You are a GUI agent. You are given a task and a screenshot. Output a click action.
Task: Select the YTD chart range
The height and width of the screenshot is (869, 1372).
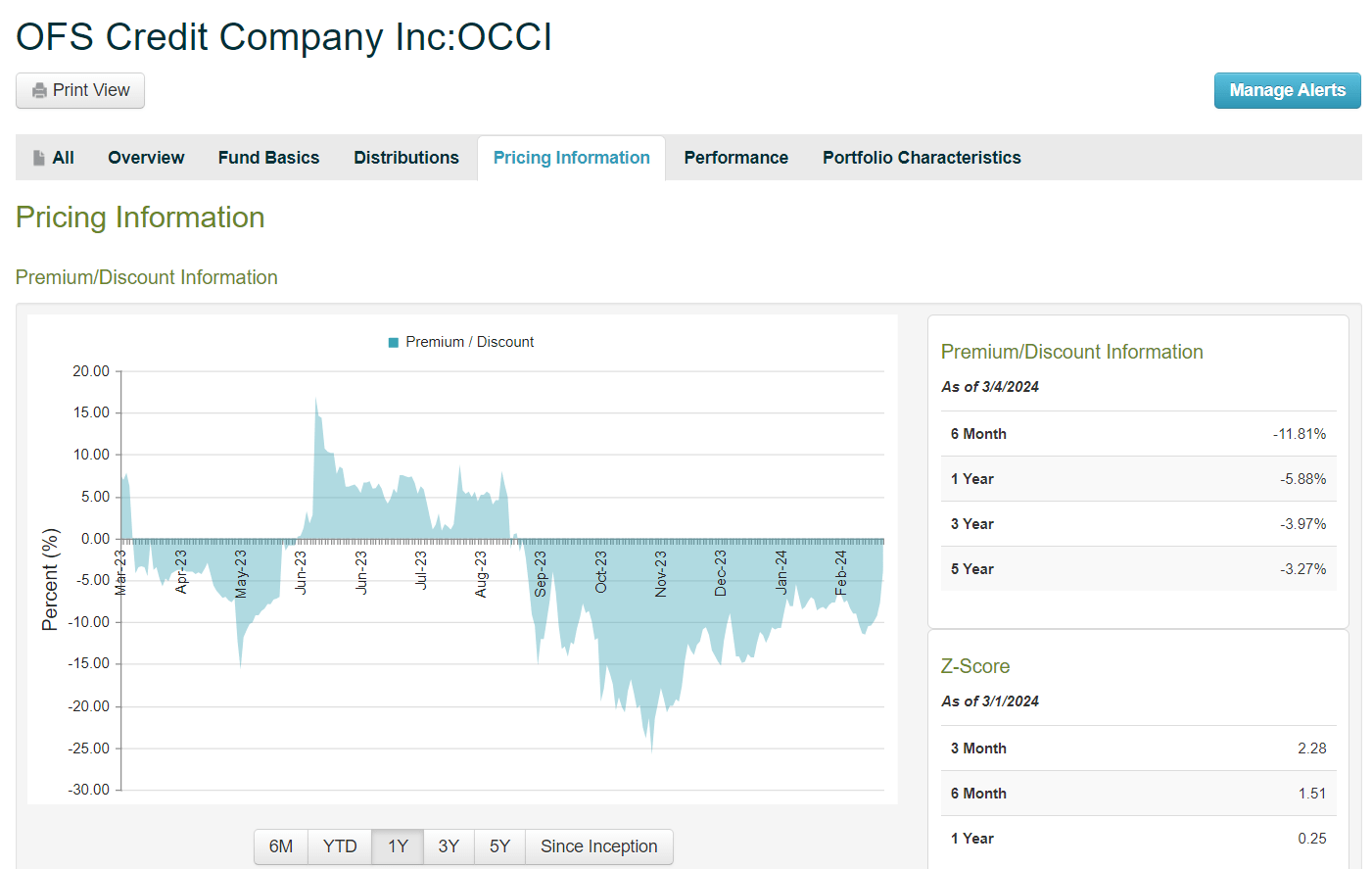pos(339,846)
